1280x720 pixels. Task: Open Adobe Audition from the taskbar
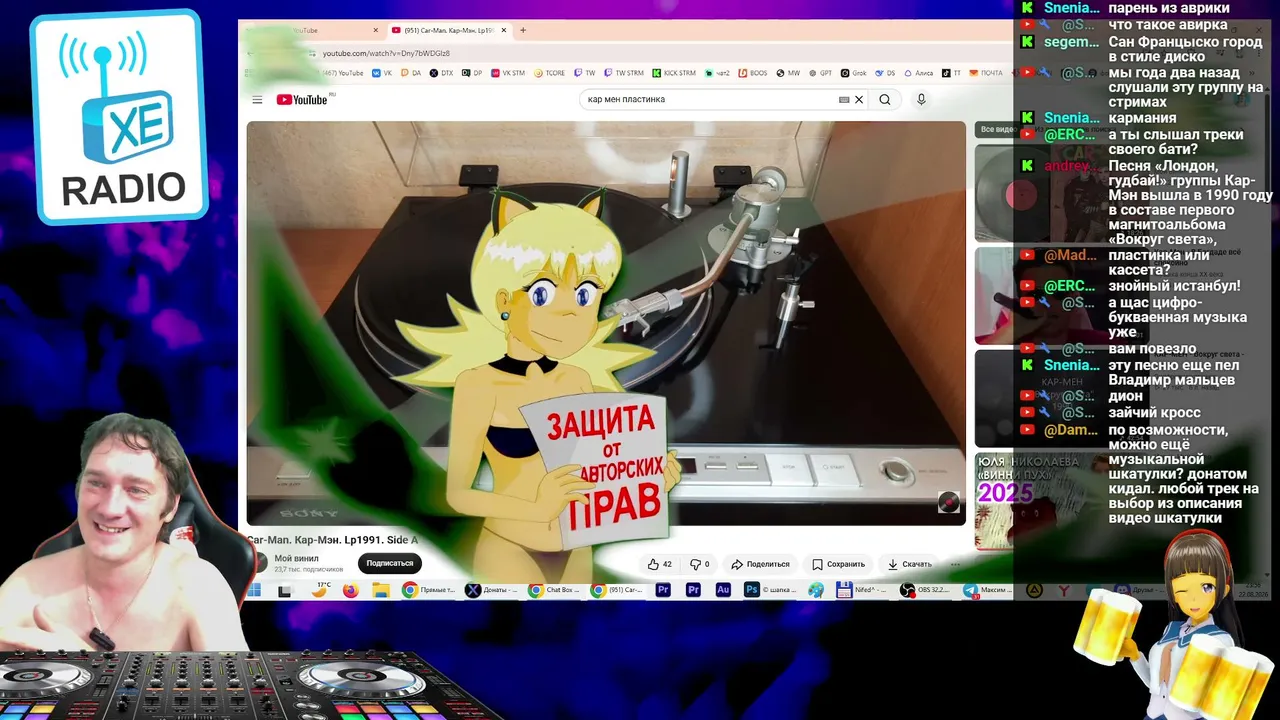[723, 590]
